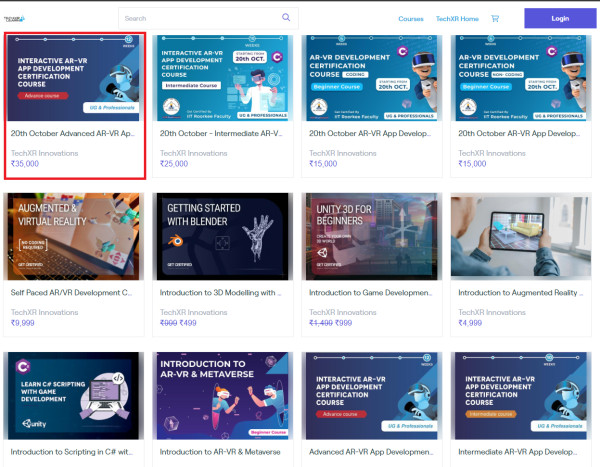This screenshot has width=600, height=467.
Task: Click title 'Self Paced AR/VR Development C...'
Action: (71, 292)
